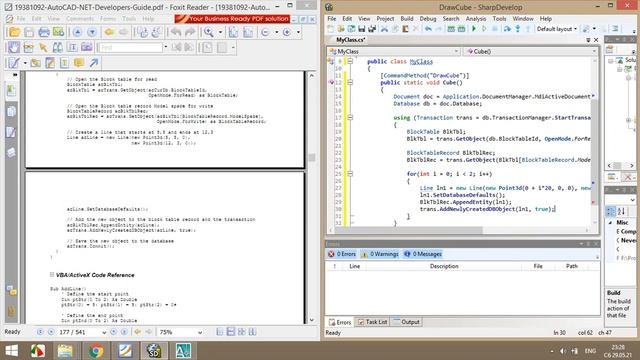The image size is (640, 360).
Task: Click the ENG language indicator in system tray
Action: pos(590,351)
